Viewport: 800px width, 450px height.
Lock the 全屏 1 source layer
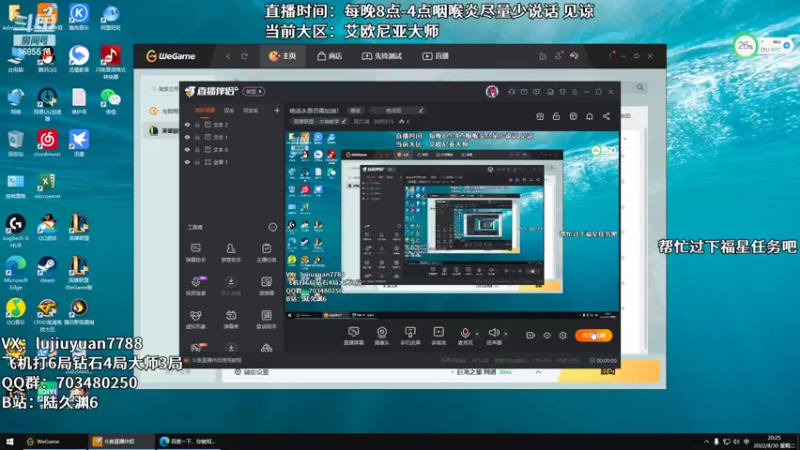197,162
